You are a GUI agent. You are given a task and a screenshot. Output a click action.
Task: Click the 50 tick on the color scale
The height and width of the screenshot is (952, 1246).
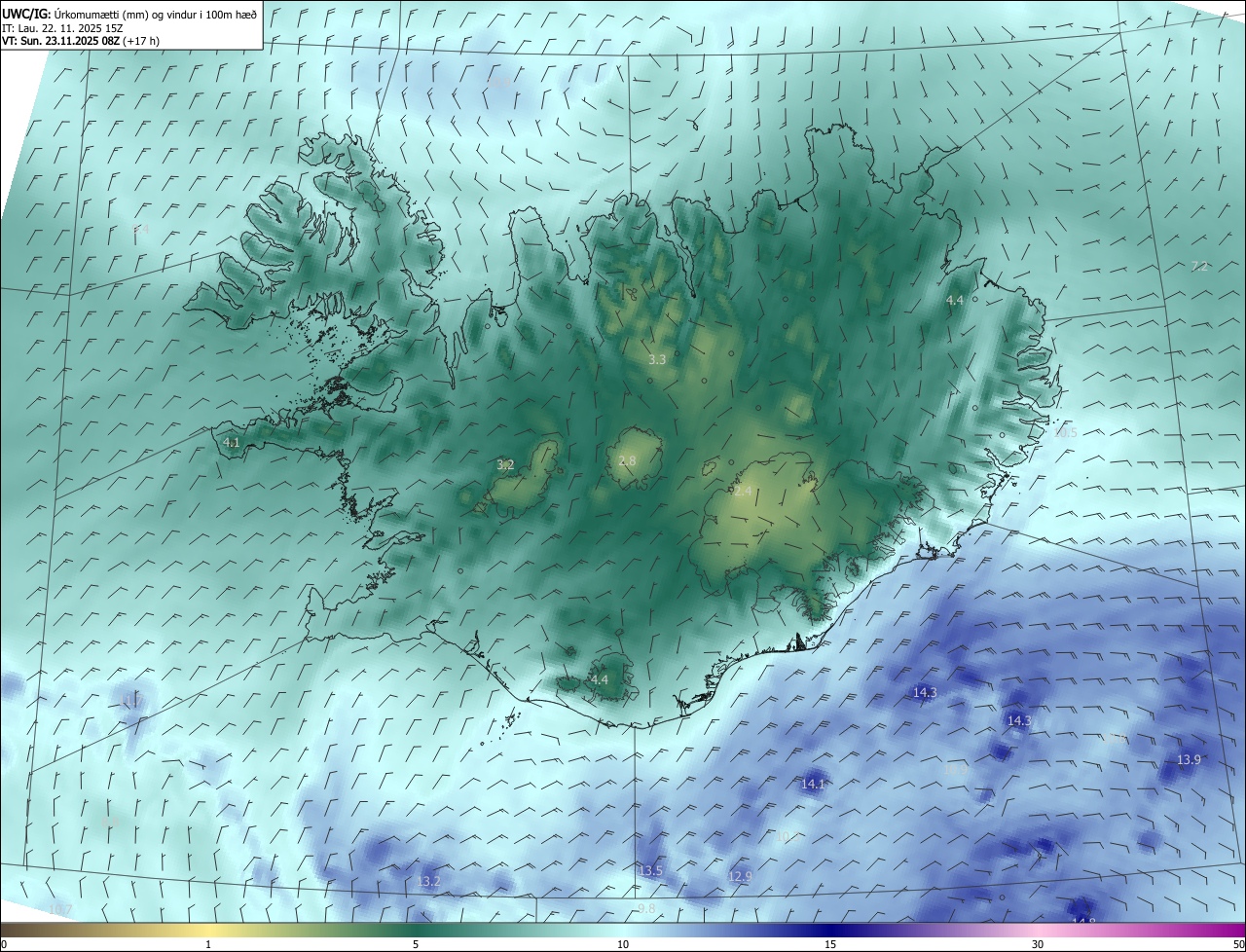[1238, 944]
